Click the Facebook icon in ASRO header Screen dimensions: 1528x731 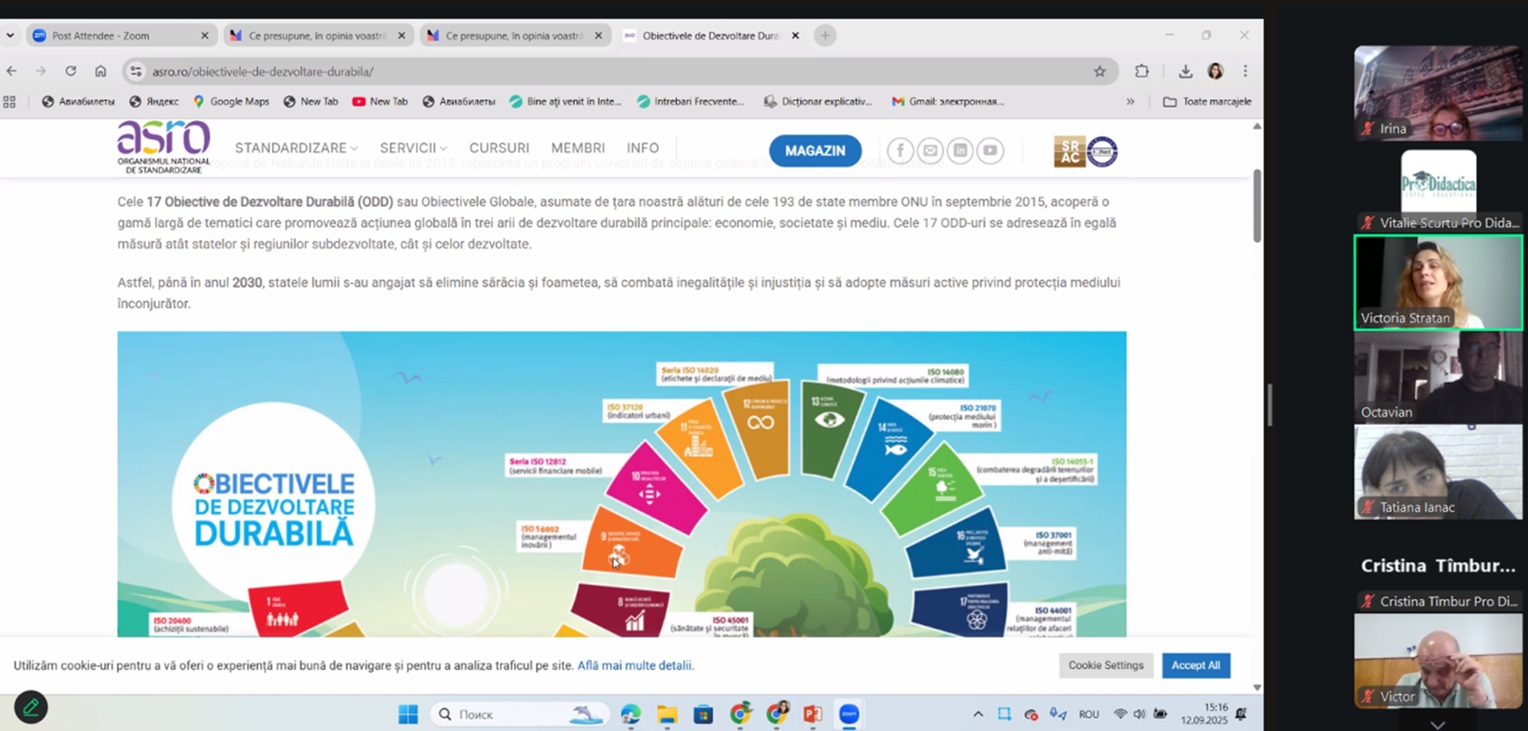tap(900, 151)
